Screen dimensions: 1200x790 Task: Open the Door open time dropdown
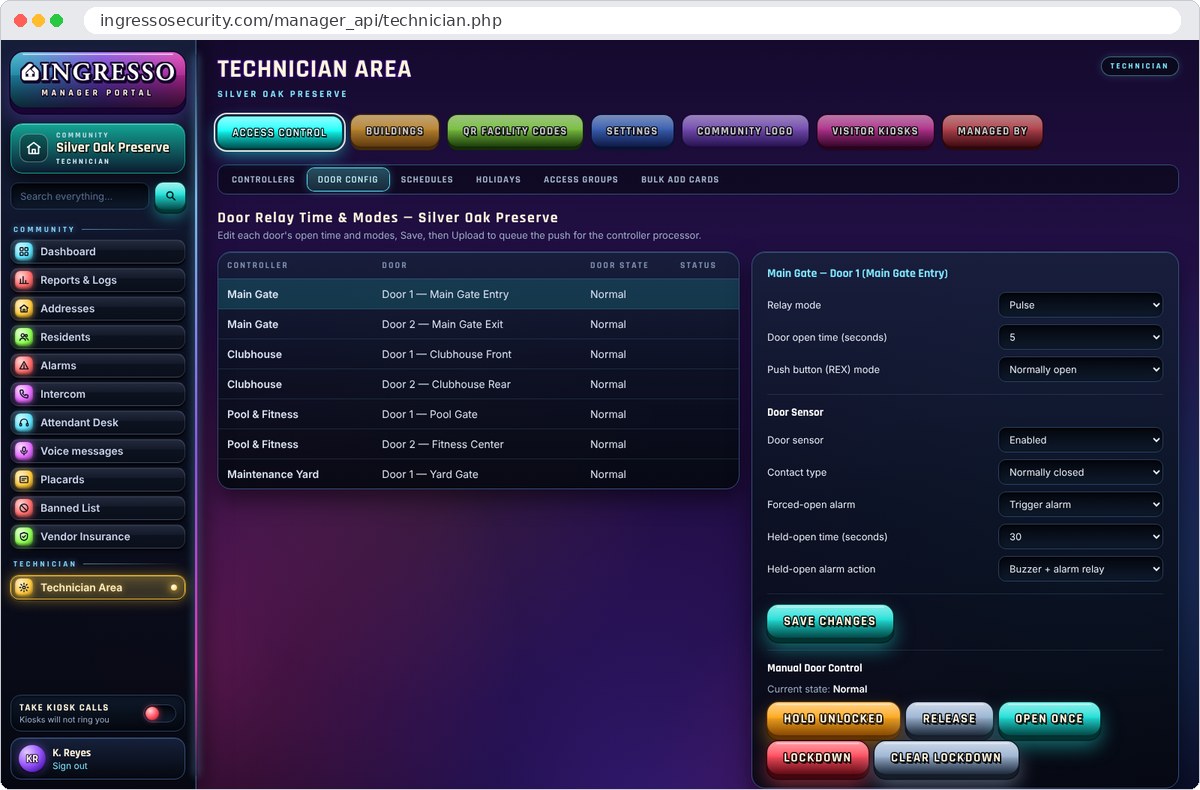coord(1080,337)
